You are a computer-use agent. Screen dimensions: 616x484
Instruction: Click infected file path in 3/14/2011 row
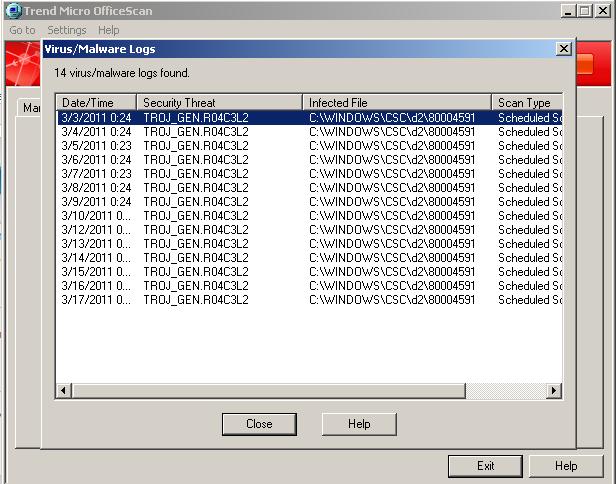(392, 258)
